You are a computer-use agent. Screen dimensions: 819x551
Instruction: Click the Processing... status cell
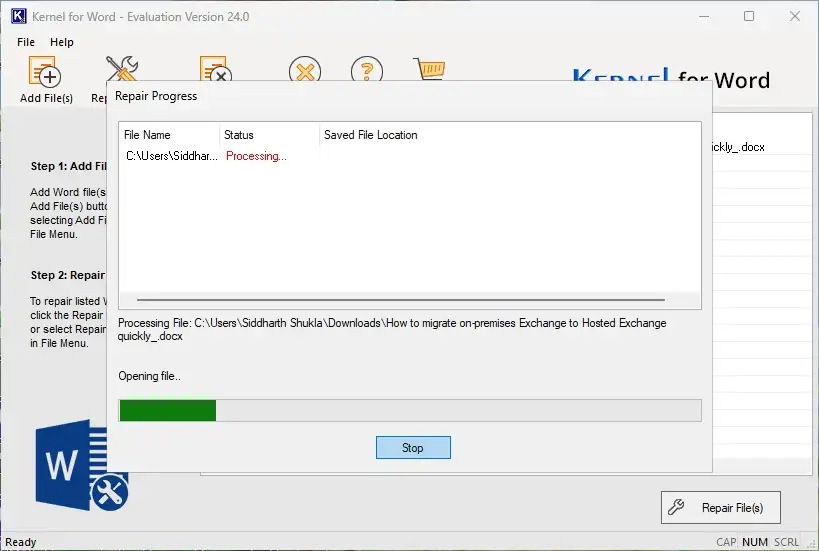[x=256, y=156]
